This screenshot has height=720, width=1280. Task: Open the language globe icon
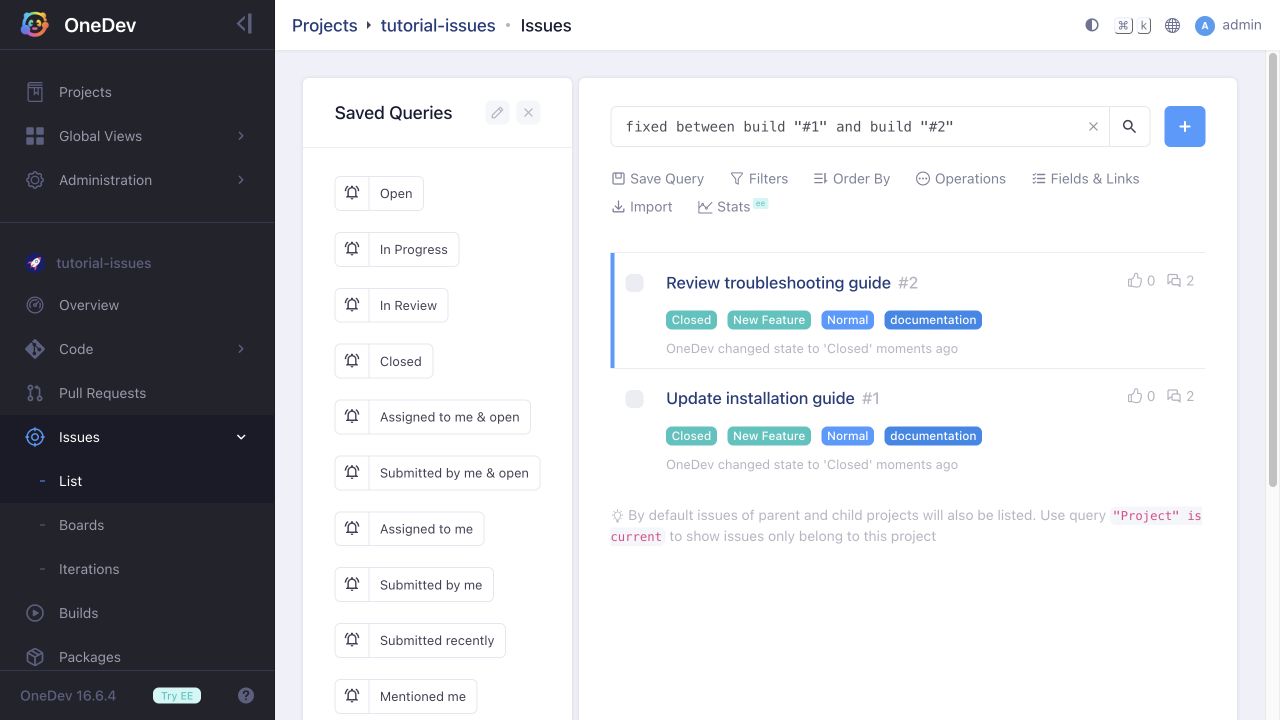point(1173,25)
